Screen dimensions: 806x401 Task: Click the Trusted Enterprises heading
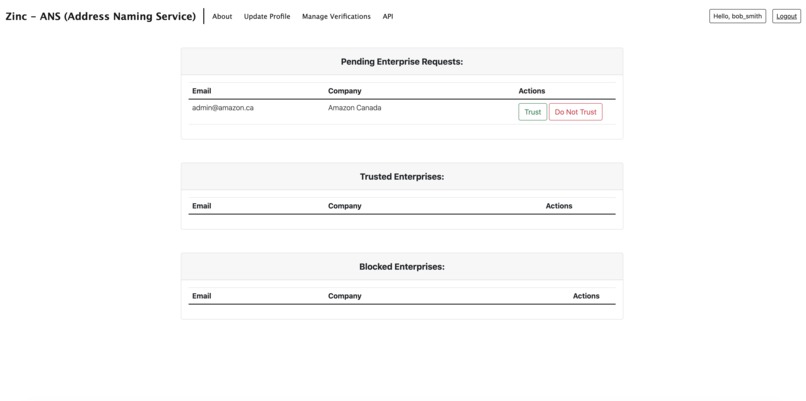(x=402, y=177)
